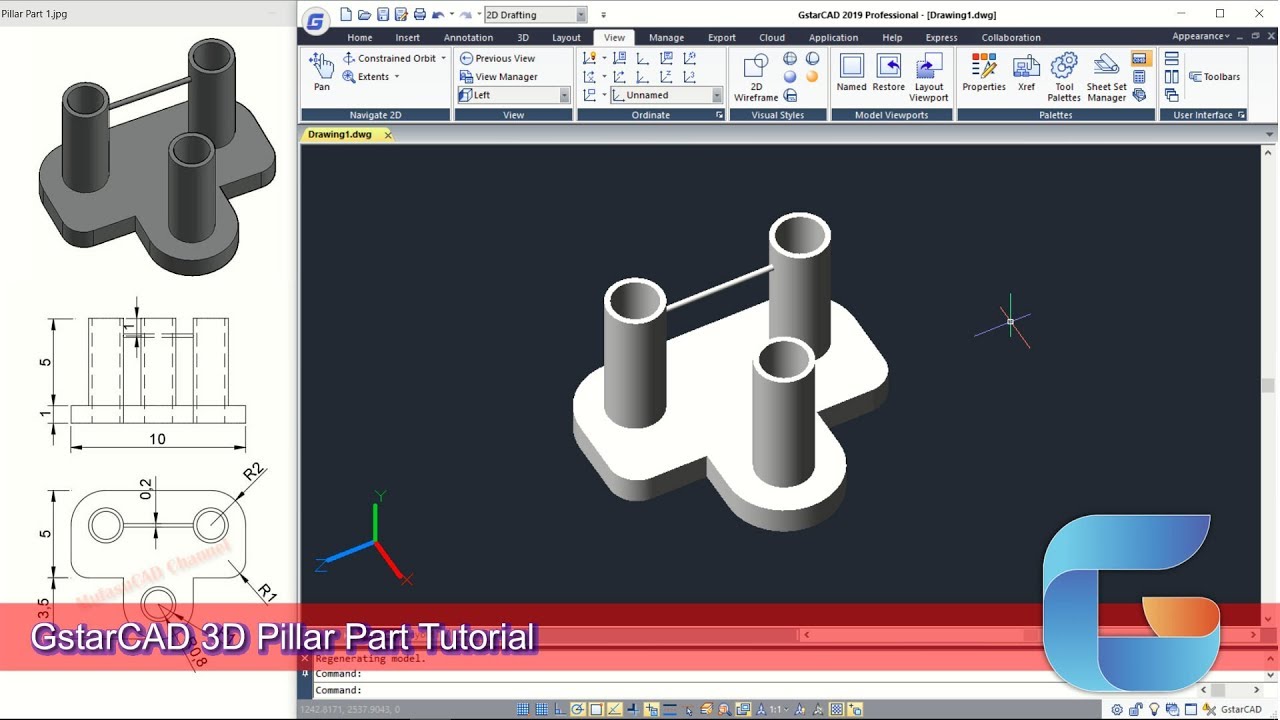This screenshot has height=720, width=1280.
Task: Open the Appearance menu
Action: pyautogui.click(x=1201, y=36)
